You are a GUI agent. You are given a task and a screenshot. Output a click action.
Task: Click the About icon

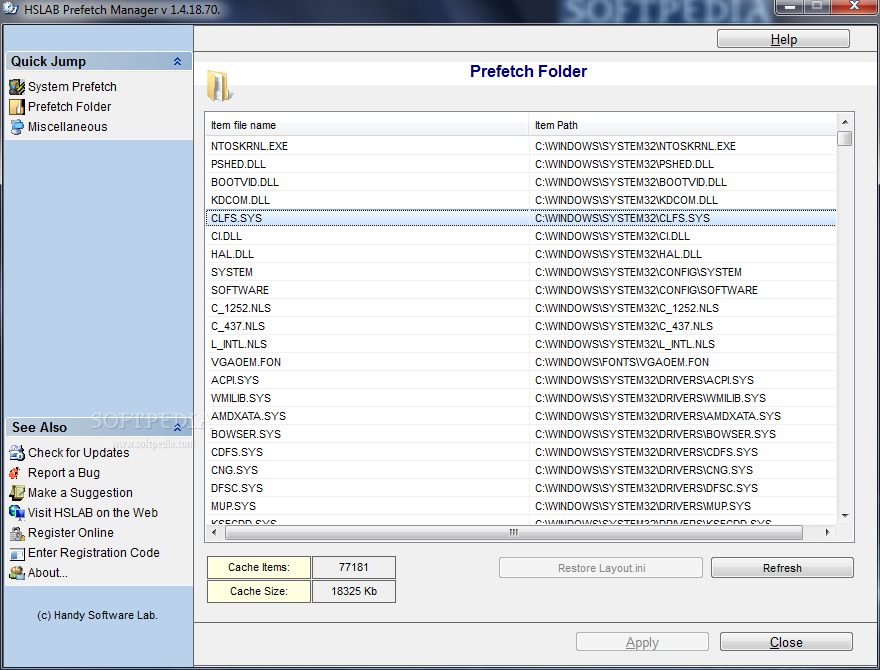tap(17, 573)
